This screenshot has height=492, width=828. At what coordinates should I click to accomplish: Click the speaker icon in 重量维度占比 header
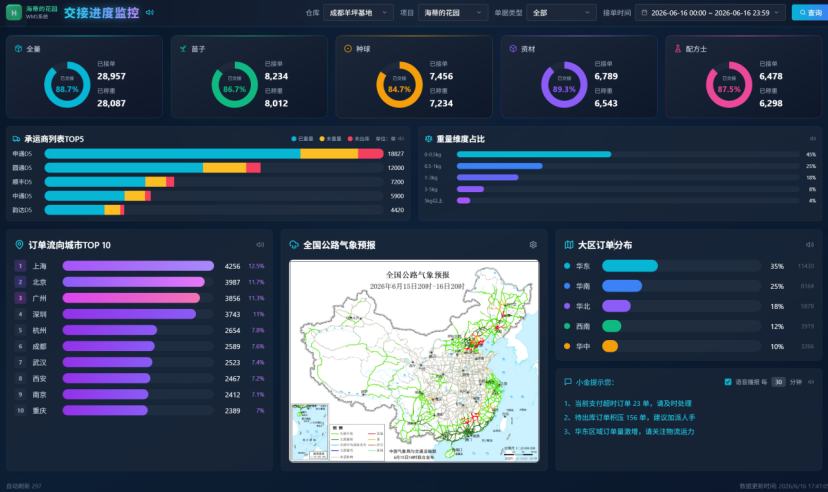click(x=812, y=139)
